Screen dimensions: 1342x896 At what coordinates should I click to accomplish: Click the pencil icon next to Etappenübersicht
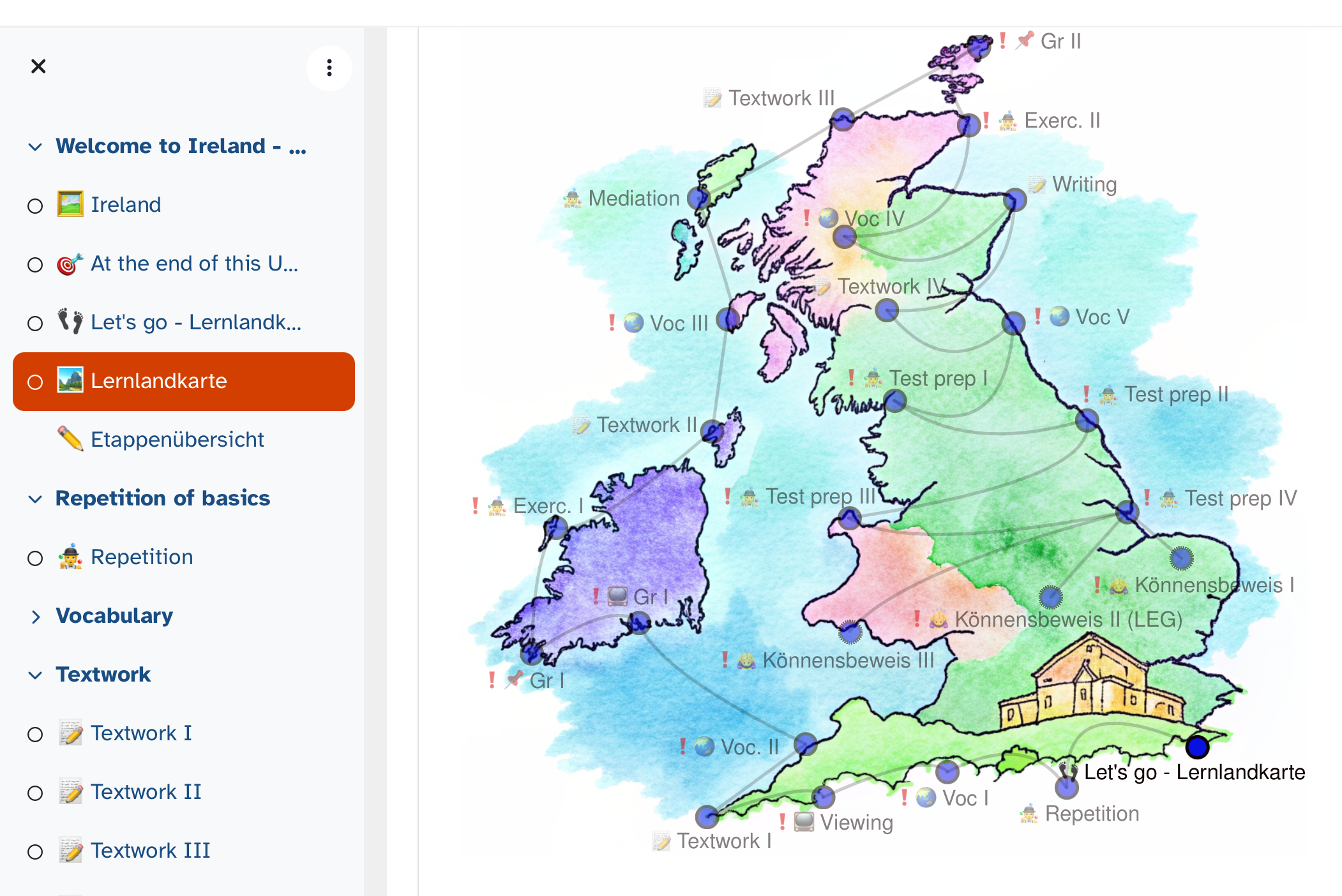pyautogui.click(x=70, y=439)
